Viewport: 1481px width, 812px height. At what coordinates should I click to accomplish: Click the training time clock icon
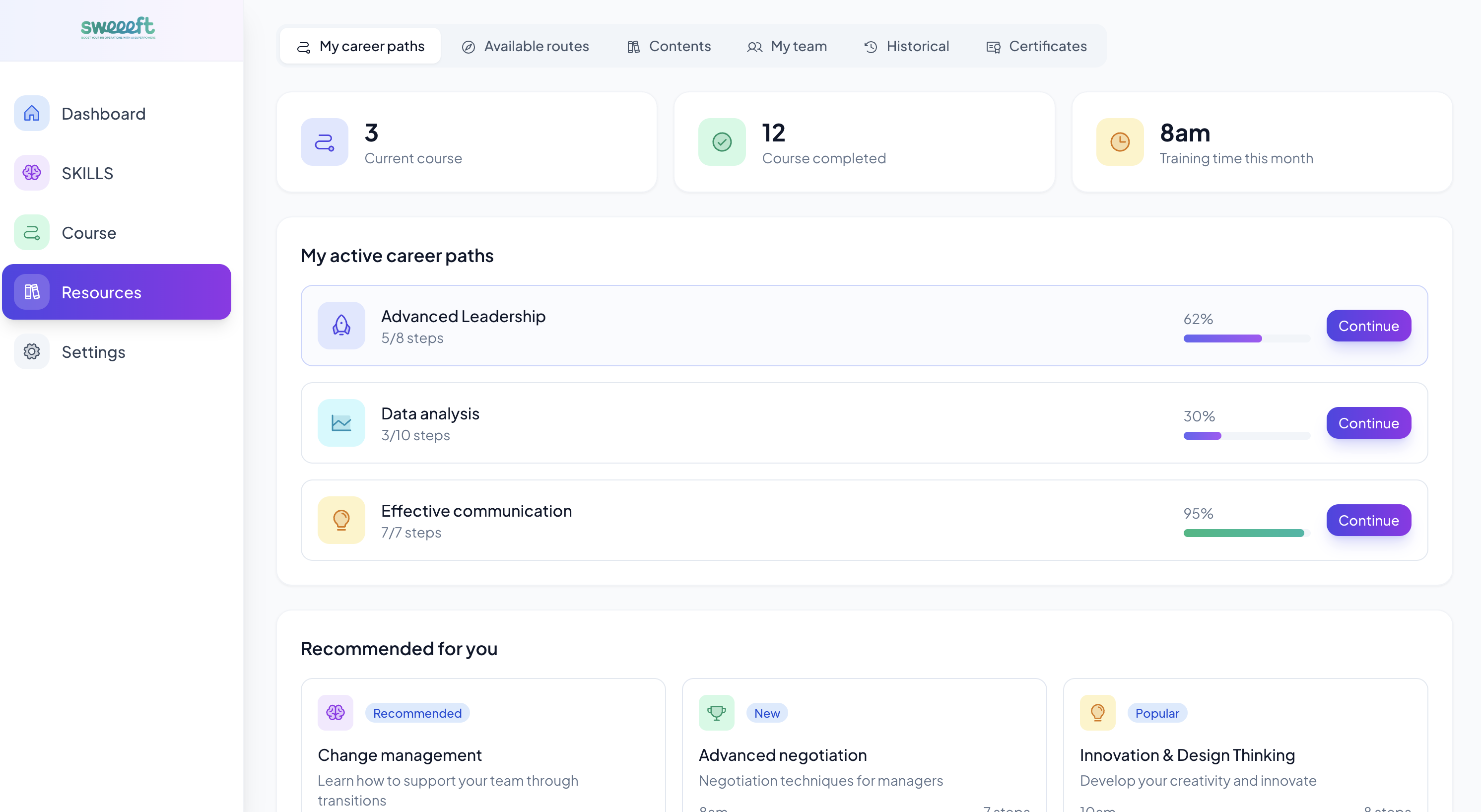click(x=1119, y=142)
